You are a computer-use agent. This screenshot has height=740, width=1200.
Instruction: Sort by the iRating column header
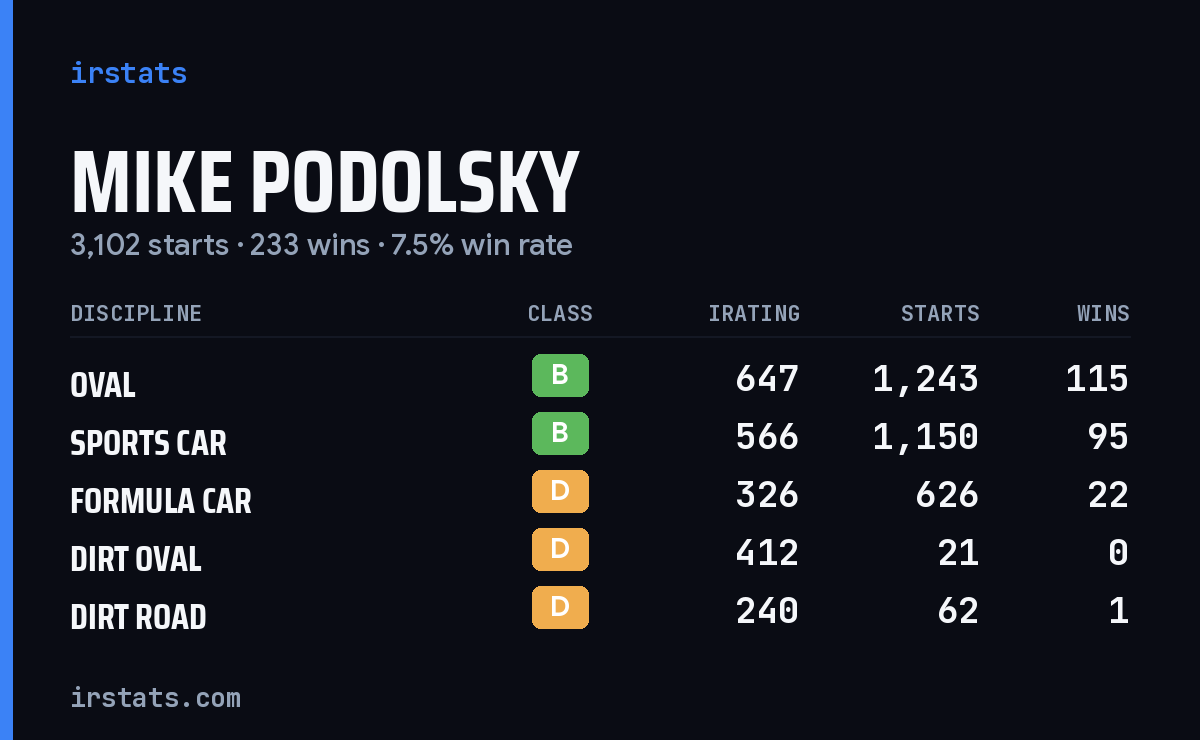tap(754, 313)
